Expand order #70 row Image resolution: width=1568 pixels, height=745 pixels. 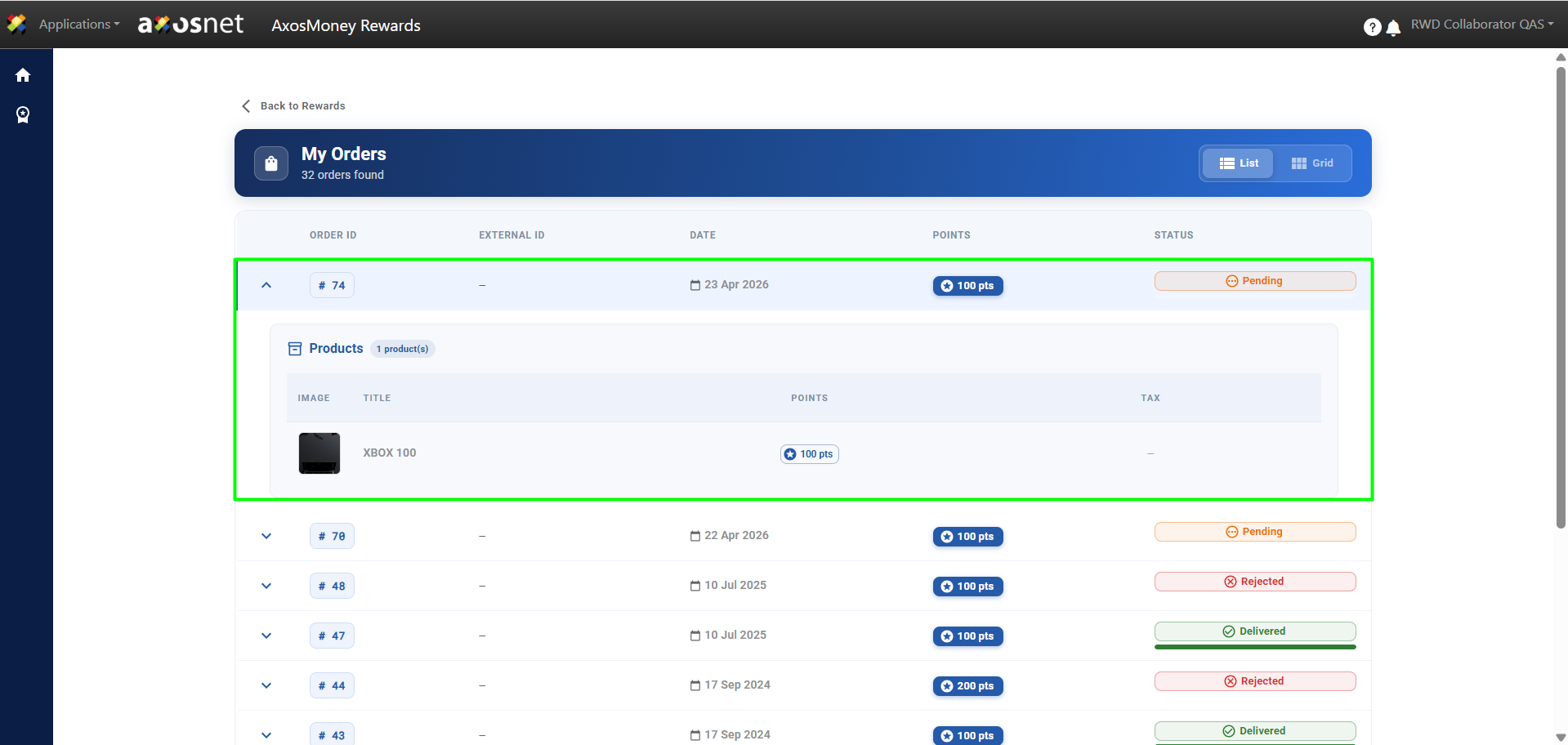tap(266, 537)
